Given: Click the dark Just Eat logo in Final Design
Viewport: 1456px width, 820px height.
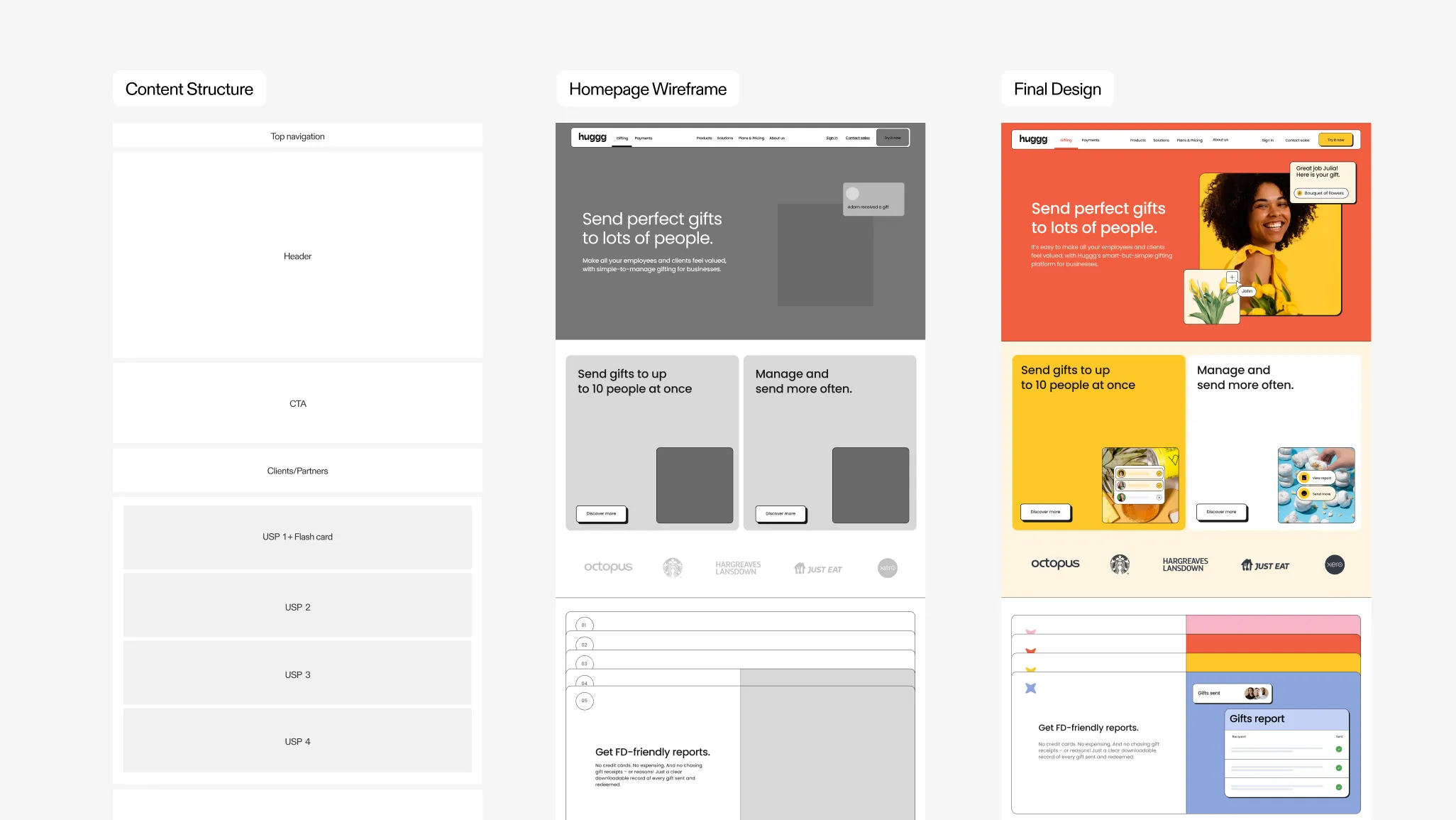Looking at the screenshot, I should (x=1264, y=565).
